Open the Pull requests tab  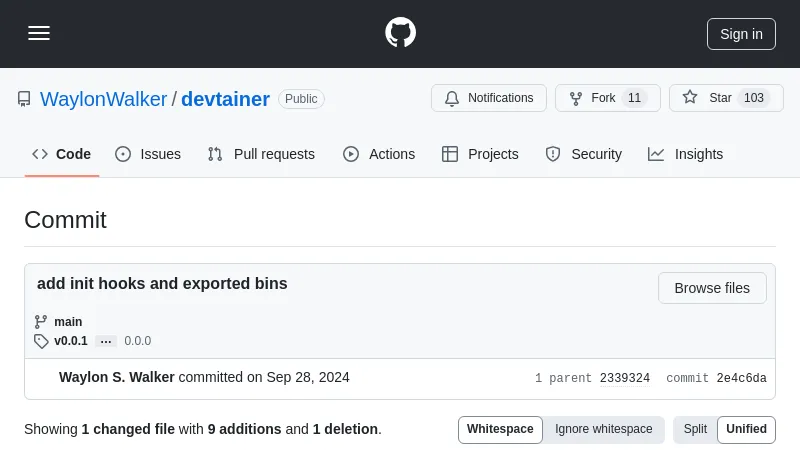[261, 154]
